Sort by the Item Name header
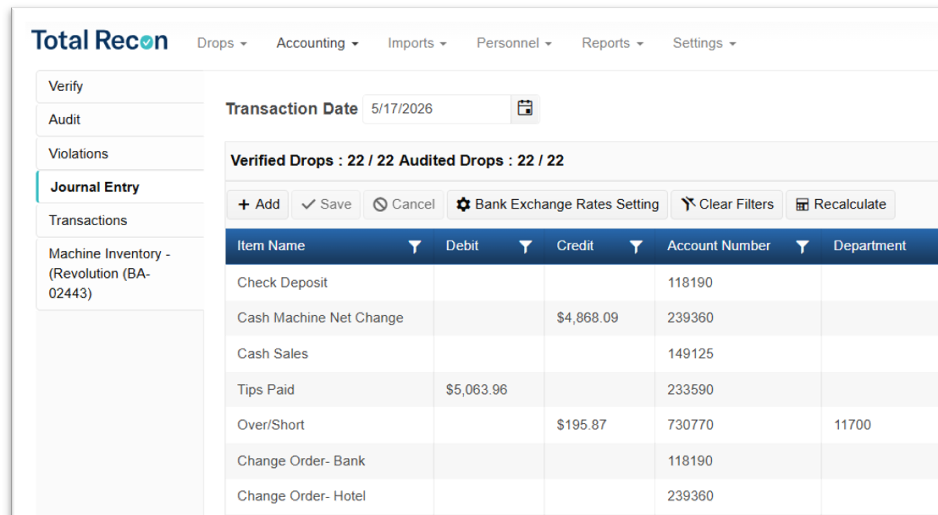This screenshot has width=938, height=515. (x=271, y=246)
